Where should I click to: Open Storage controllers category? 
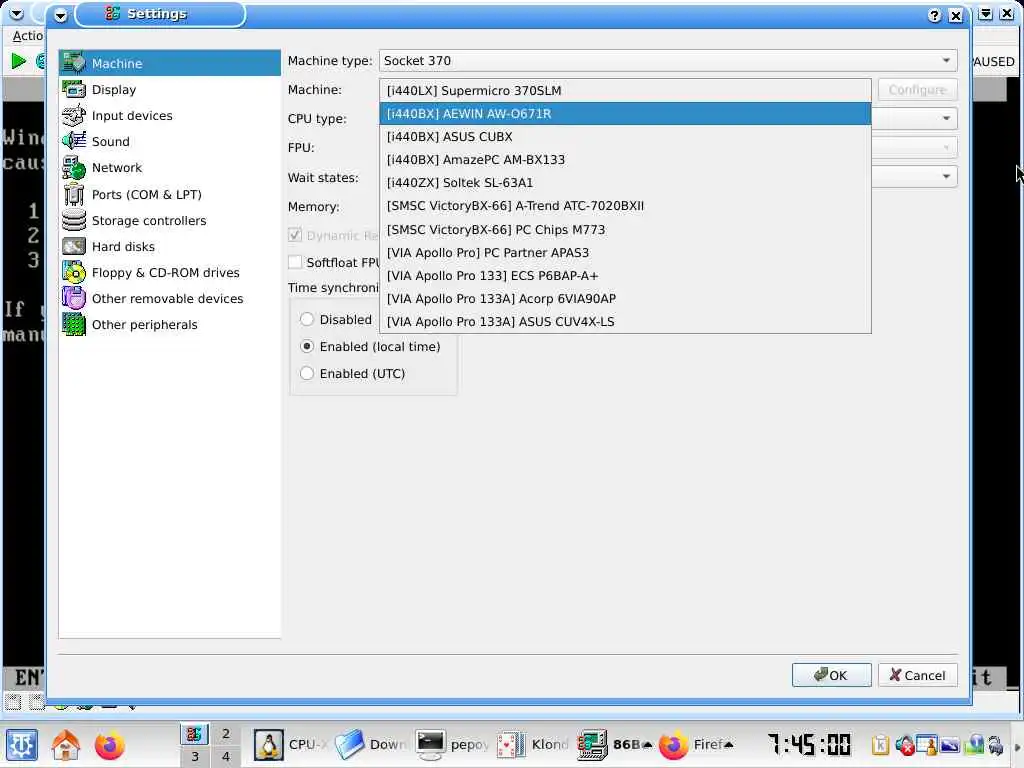click(x=170, y=221)
